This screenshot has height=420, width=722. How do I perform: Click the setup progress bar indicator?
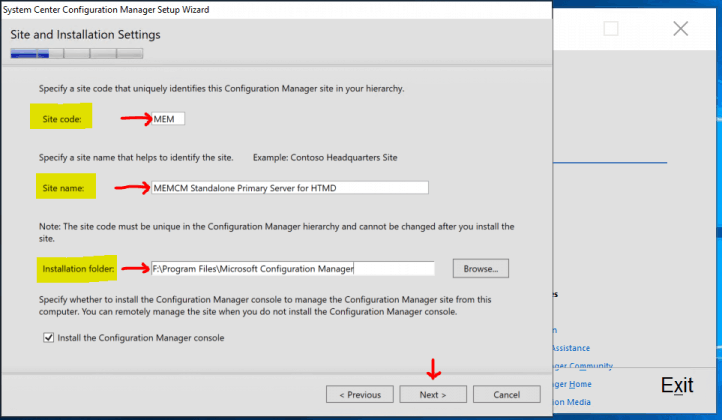(x=77, y=54)
